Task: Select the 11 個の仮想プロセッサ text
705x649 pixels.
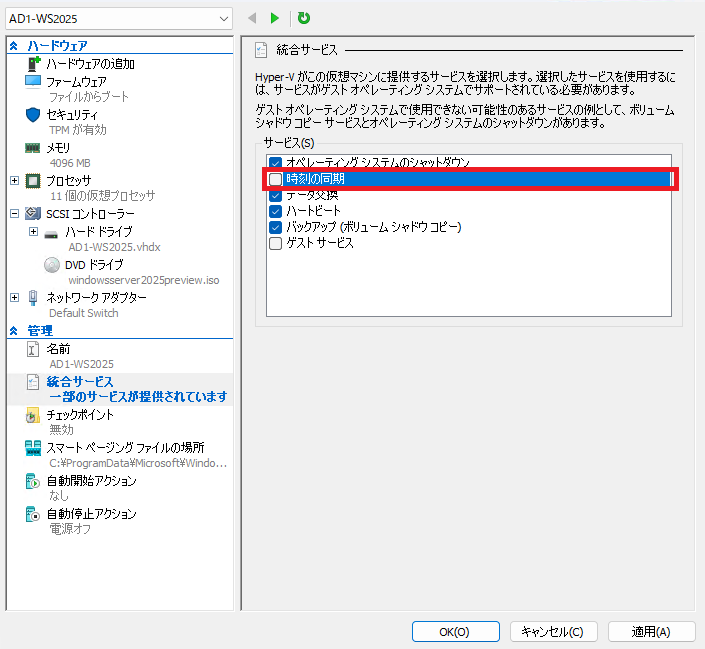Action: pos(103,196)
